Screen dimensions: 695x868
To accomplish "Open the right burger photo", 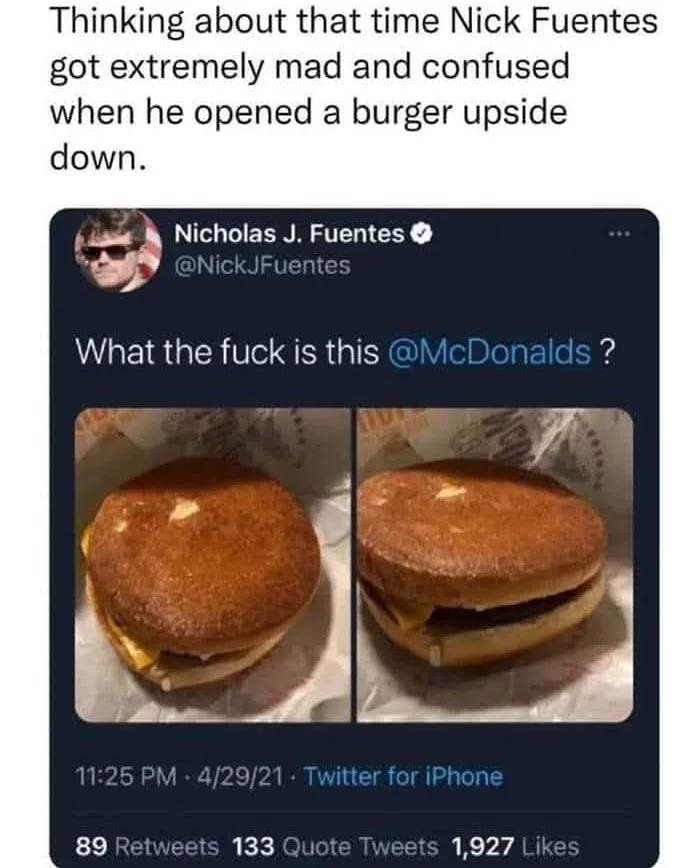I will pos(495,565).
